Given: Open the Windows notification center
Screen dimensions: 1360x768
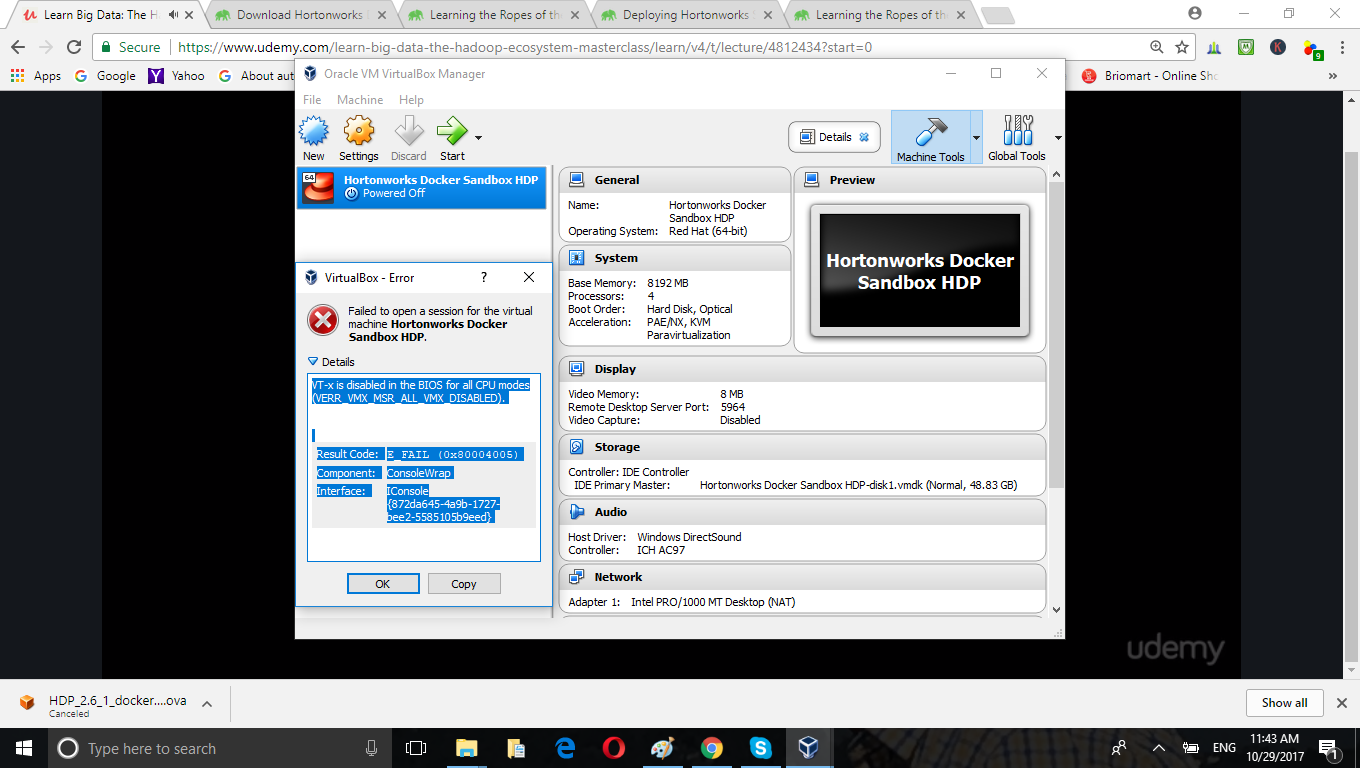Looking at the screenshot, I should pos(1331,748).
